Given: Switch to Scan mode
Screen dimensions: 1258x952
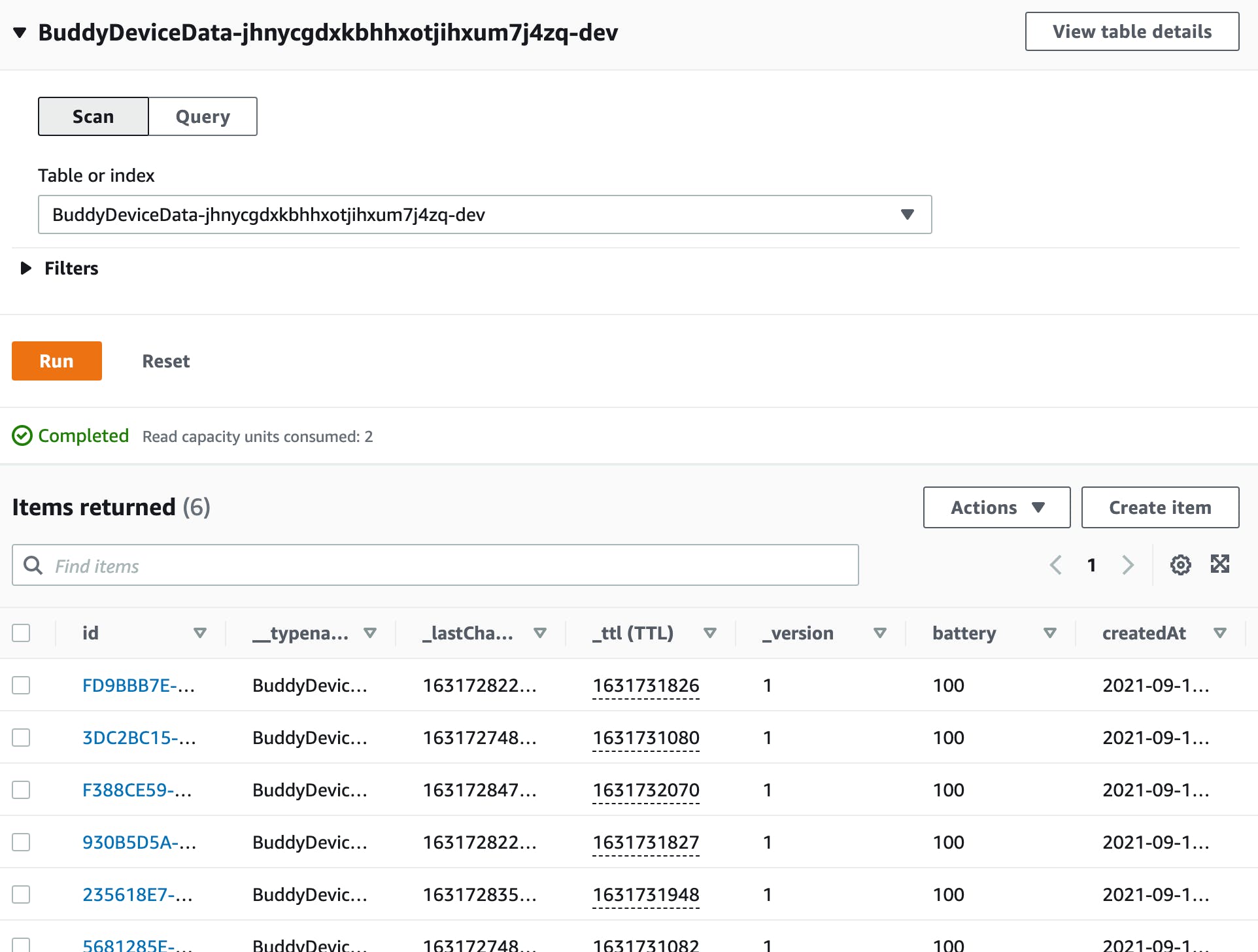Looking at the screenshot, I should (93, 116).
